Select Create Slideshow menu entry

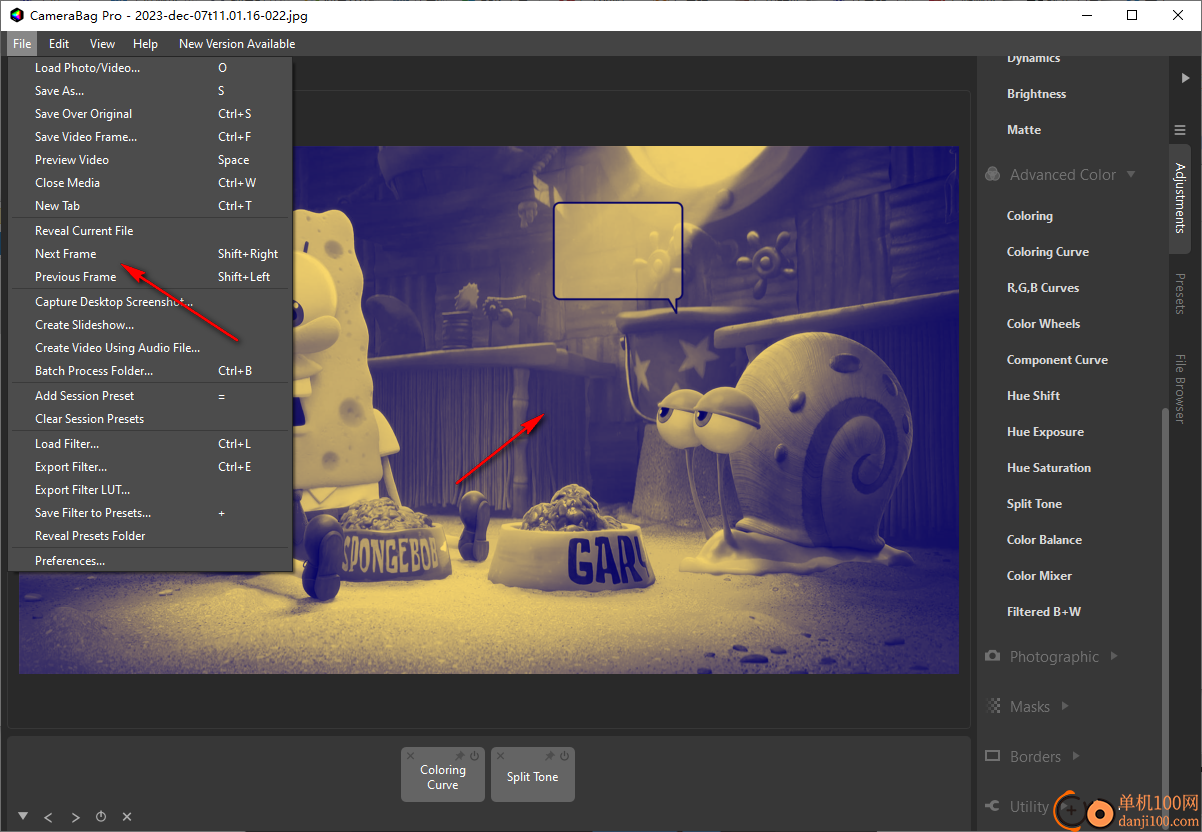(x=150, y=325)
